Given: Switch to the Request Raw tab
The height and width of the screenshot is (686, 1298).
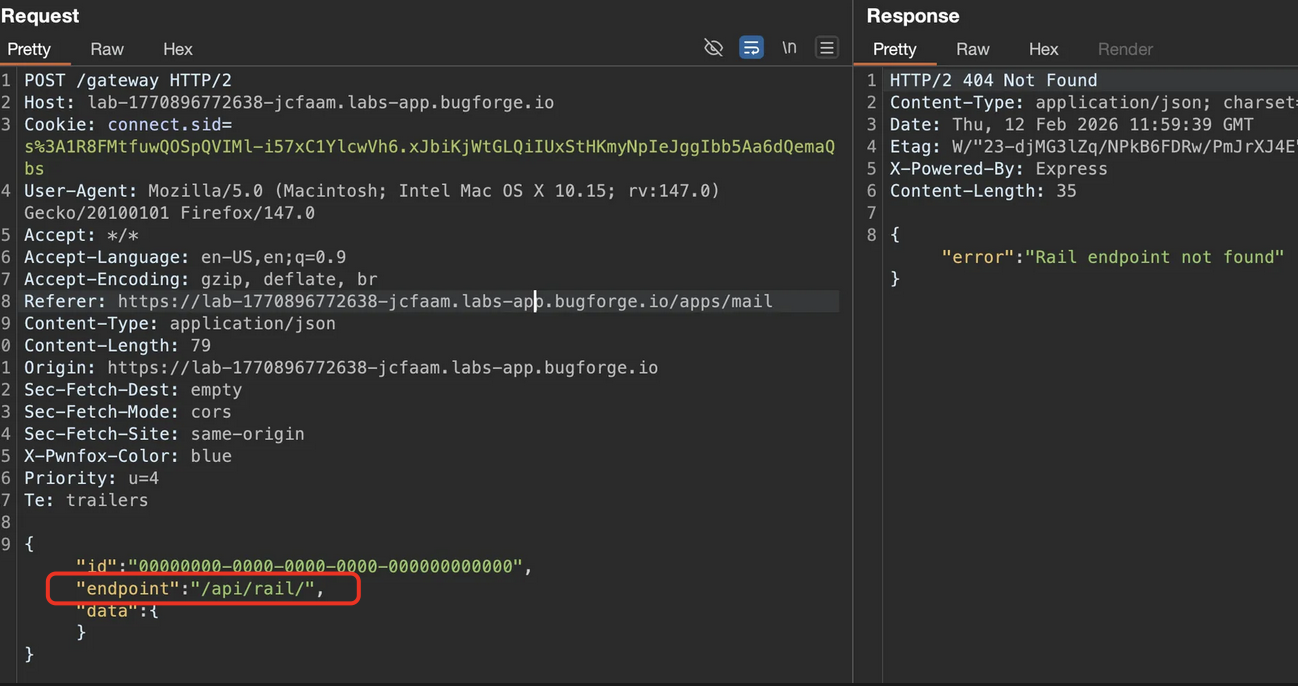Looking at the screenshot, I should pos(107,49).
